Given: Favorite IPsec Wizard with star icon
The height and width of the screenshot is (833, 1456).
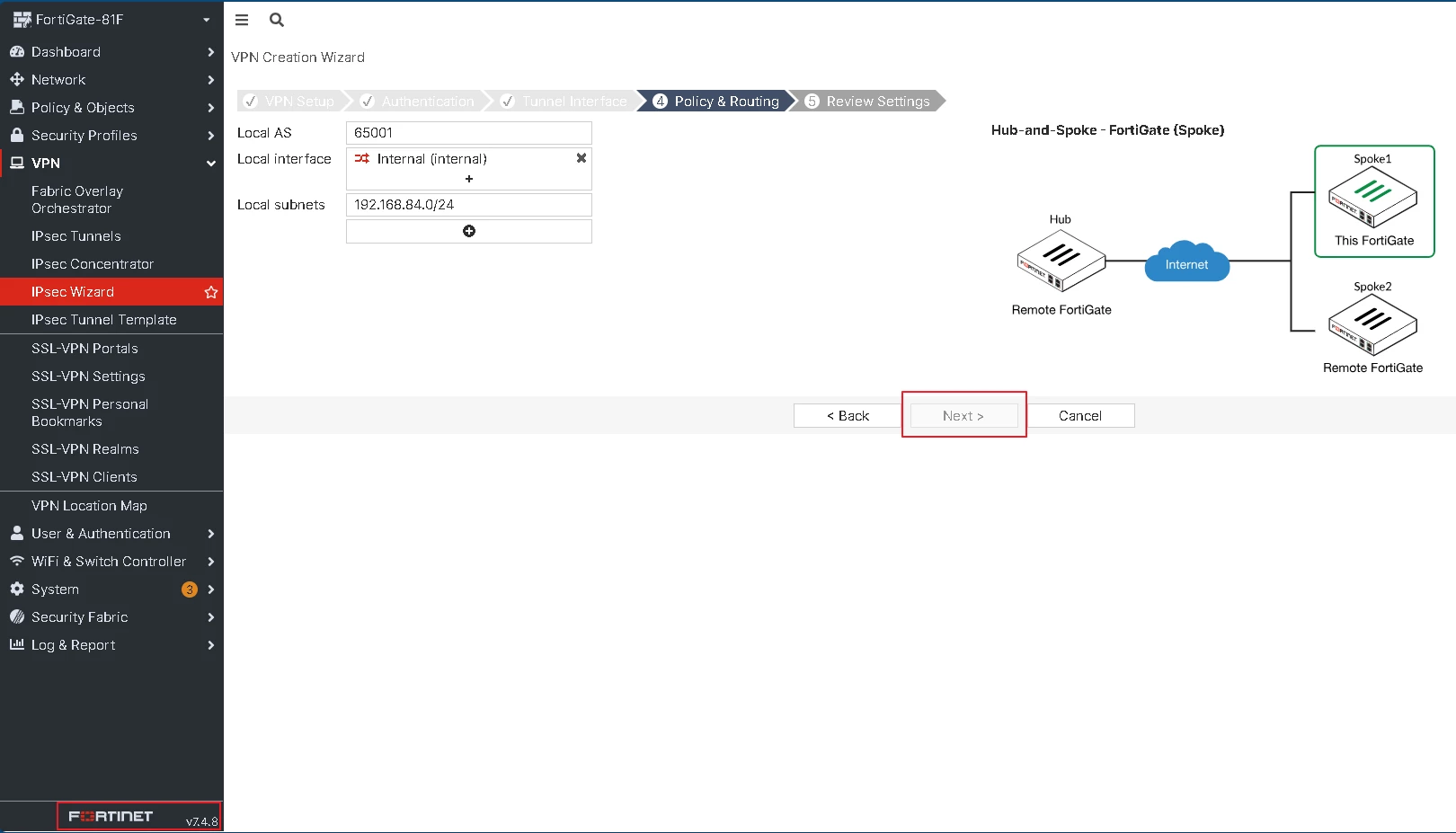Looking at the screenshot, I should click(x=211, y=292).
